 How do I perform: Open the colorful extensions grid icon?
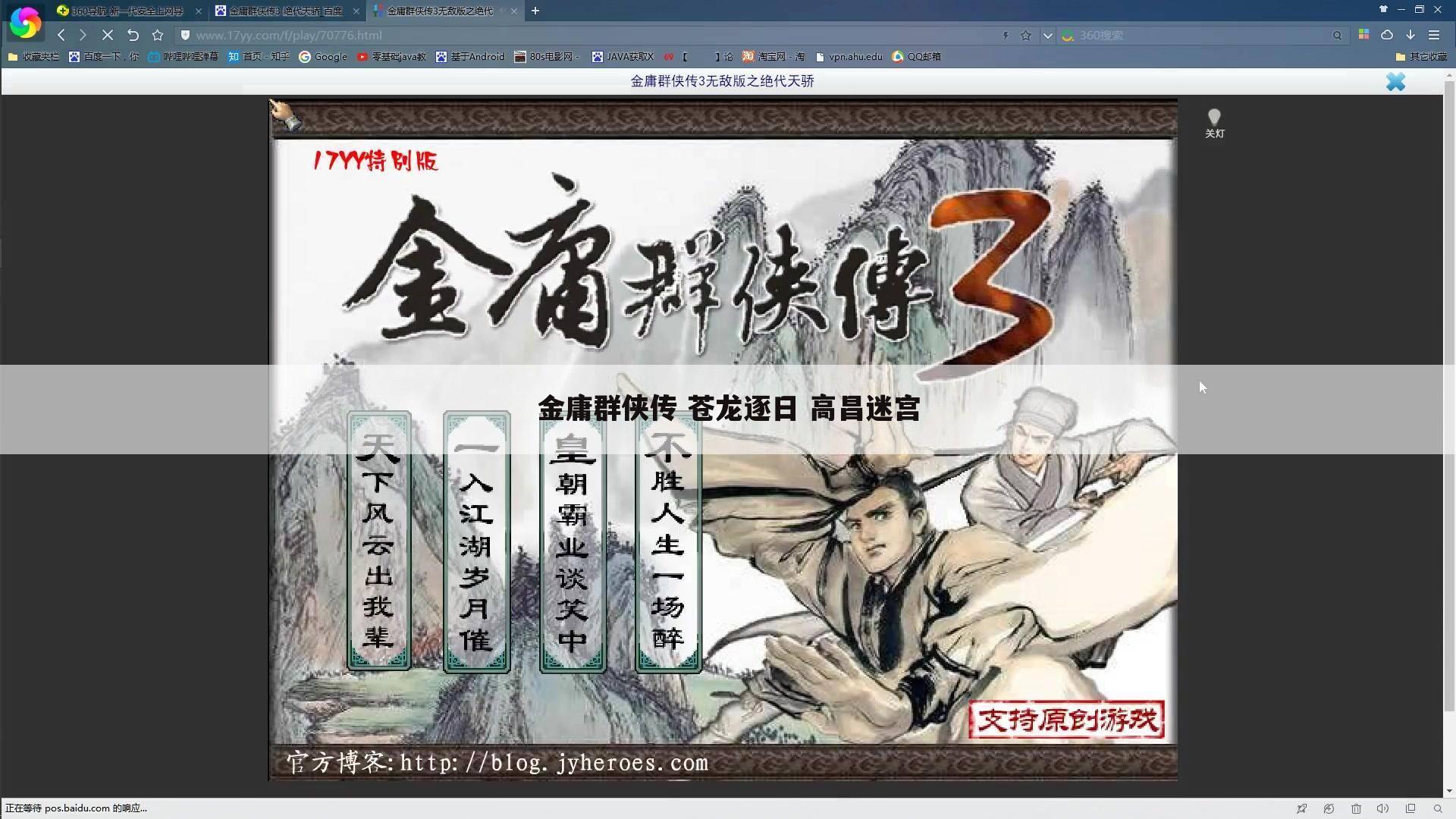[x=1363, y=35]
